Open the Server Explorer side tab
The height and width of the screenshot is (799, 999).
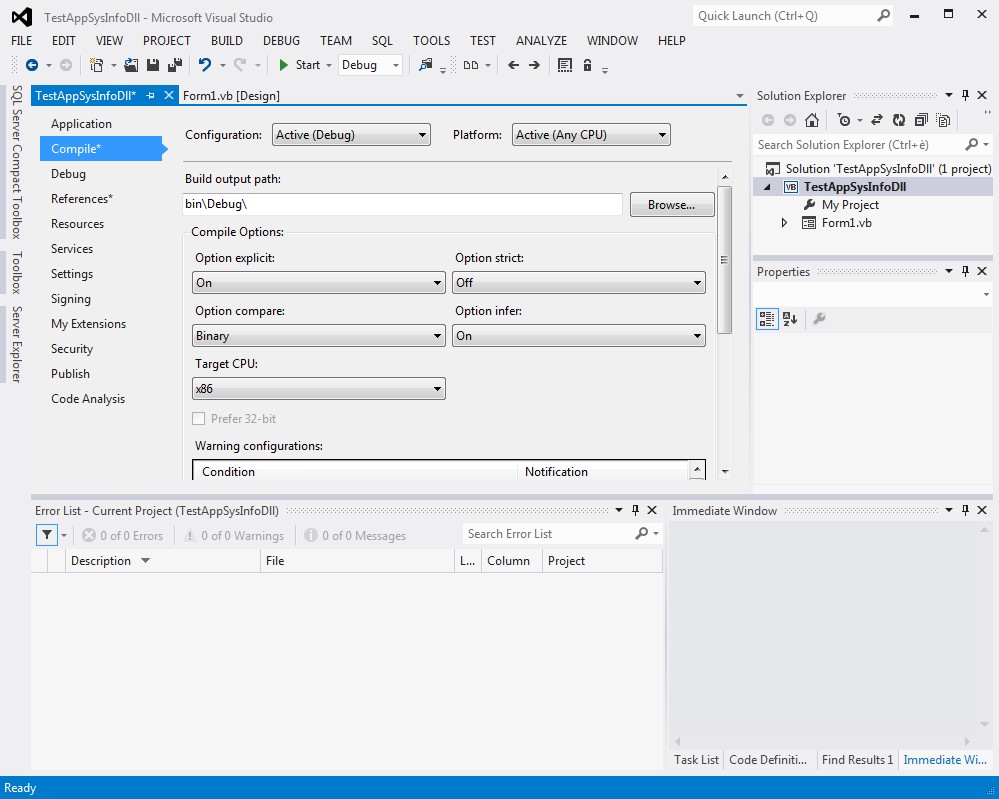point(17,344)
